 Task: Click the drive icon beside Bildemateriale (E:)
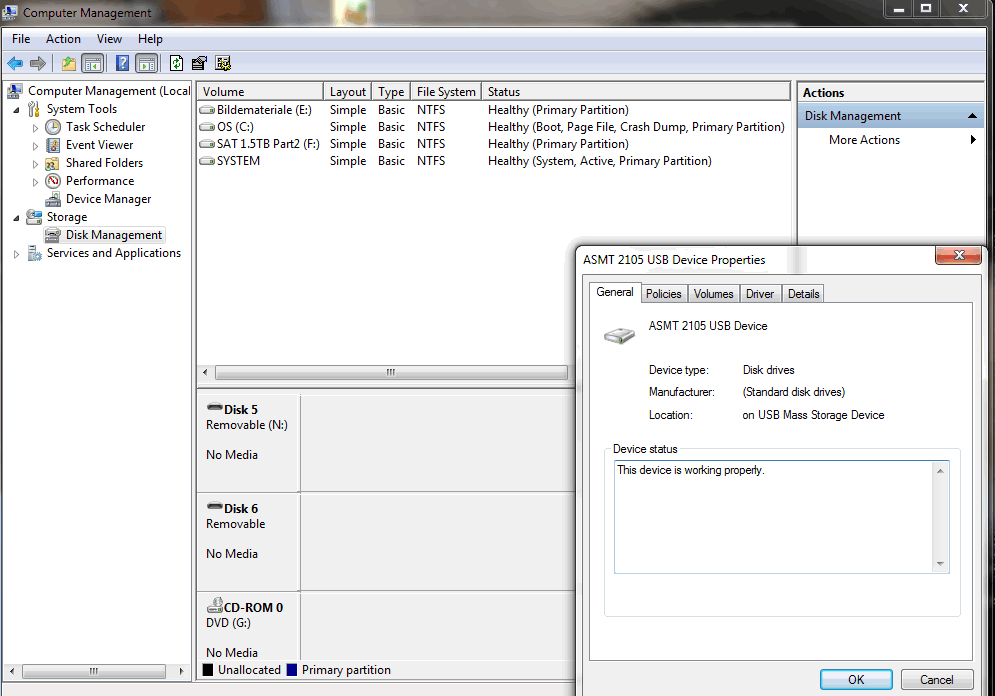coord(207,110)
